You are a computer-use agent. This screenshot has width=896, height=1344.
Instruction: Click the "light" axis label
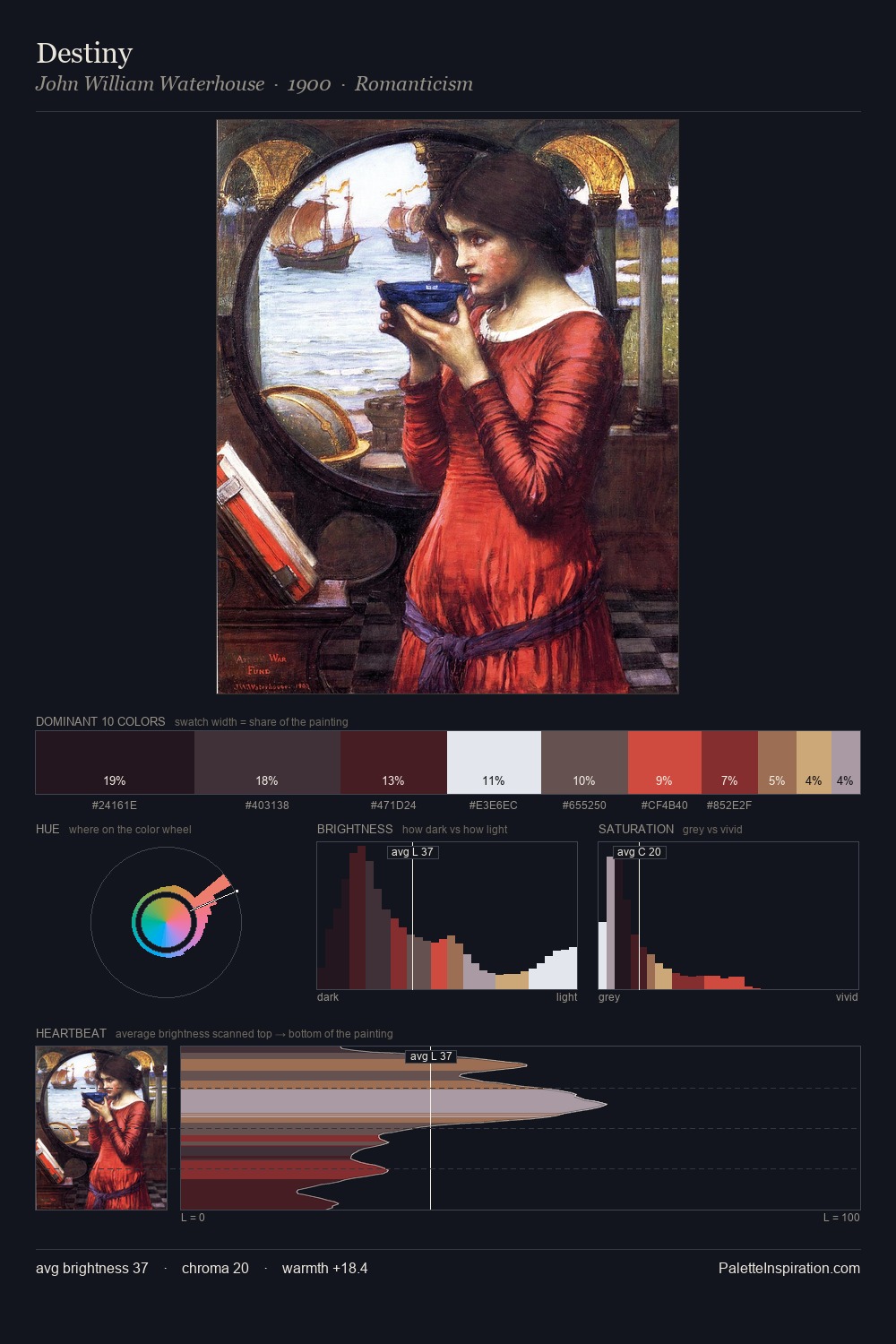coord(566,997)
